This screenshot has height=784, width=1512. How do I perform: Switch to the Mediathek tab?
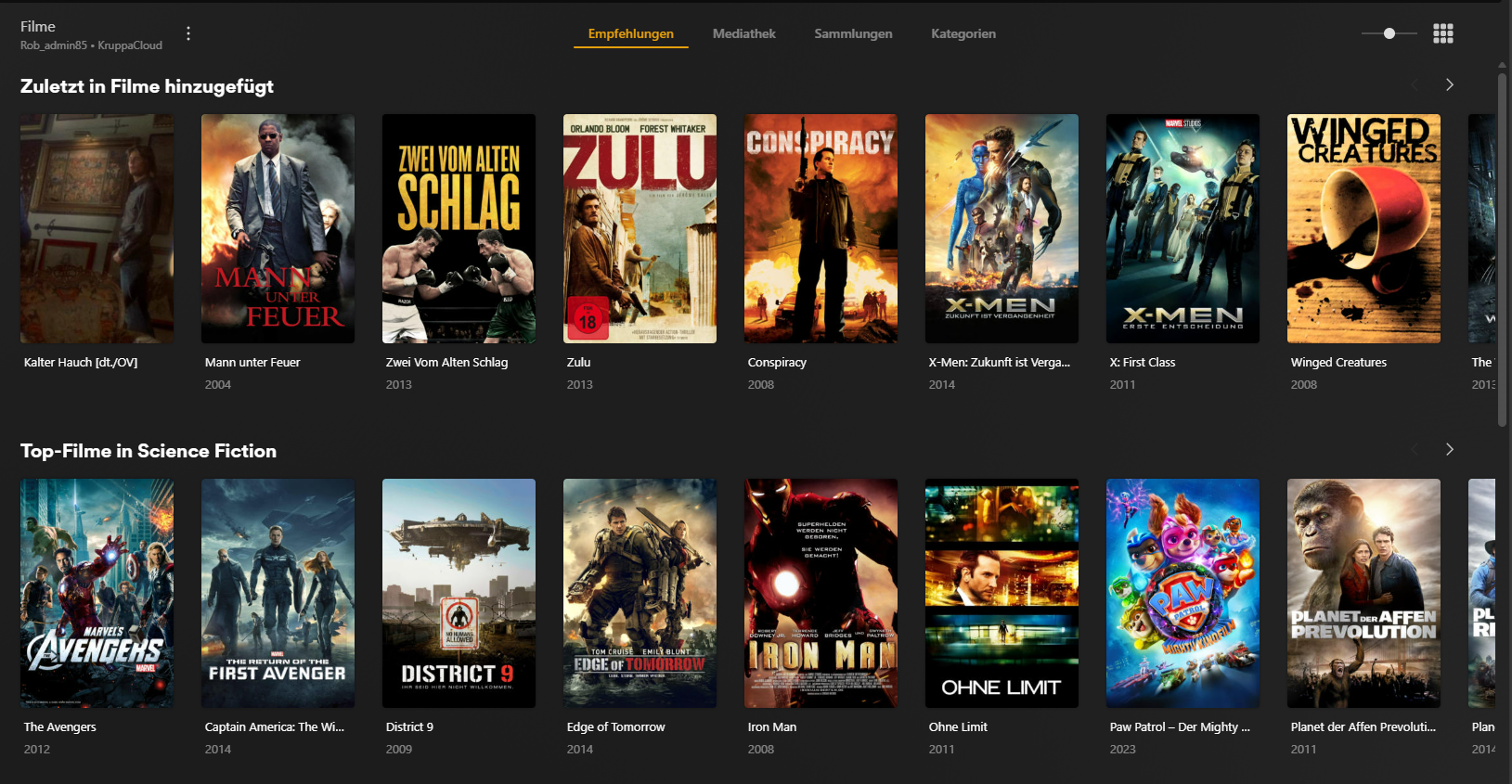pyautogui.click(x=744, y=33)
